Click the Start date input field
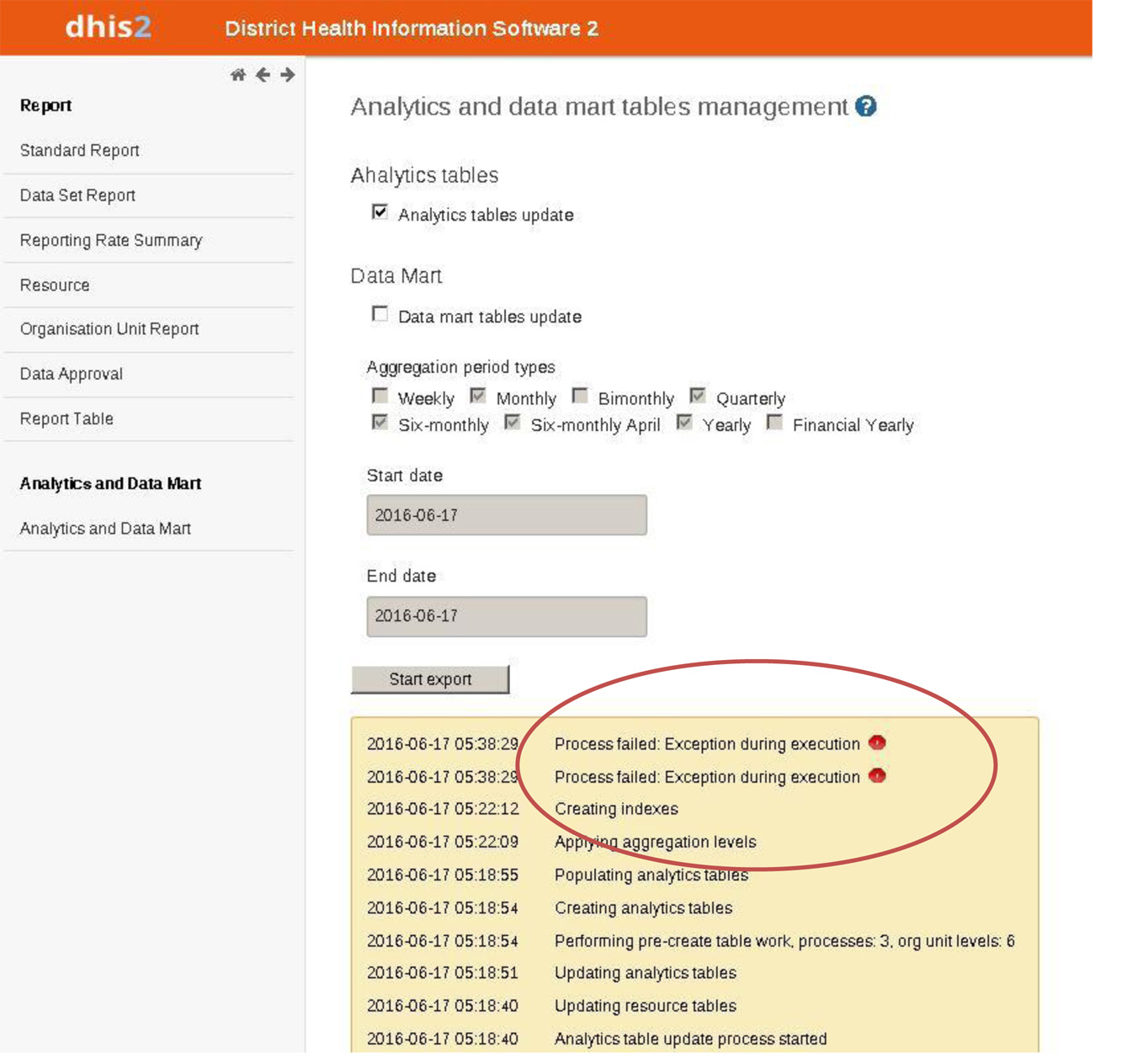The height and width of the screenshot is (1064, 1127). point(507,515)
